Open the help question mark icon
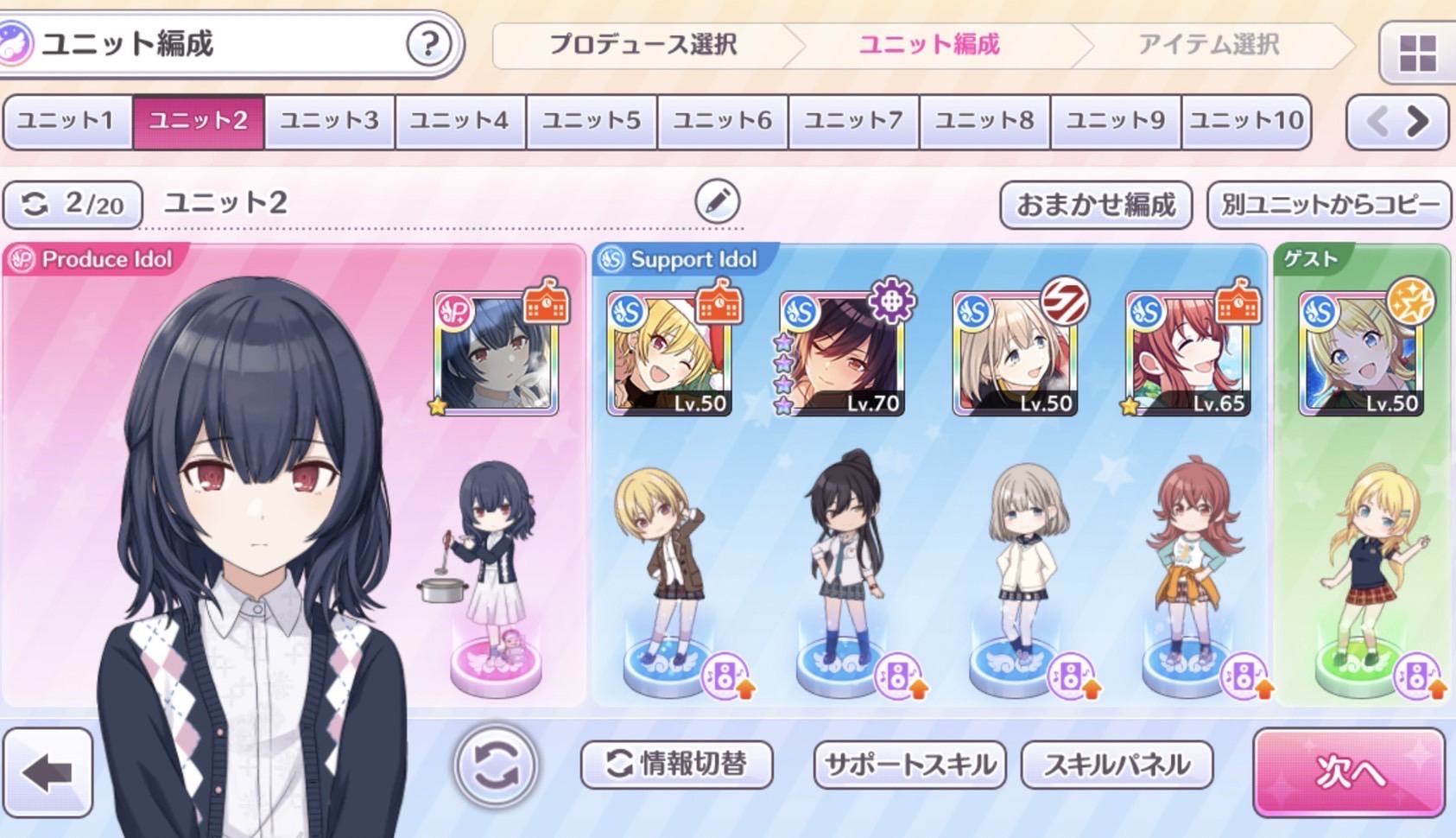This screenshot has height=838, width=1456. point(429,43)
